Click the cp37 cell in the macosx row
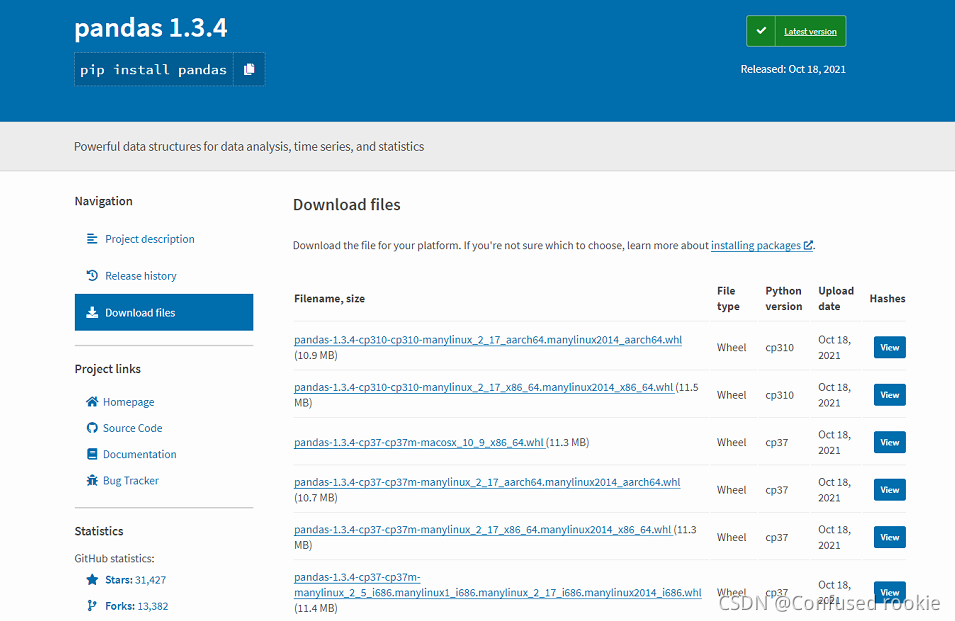This screenshot has height=621, width=955. pos(777,443)
